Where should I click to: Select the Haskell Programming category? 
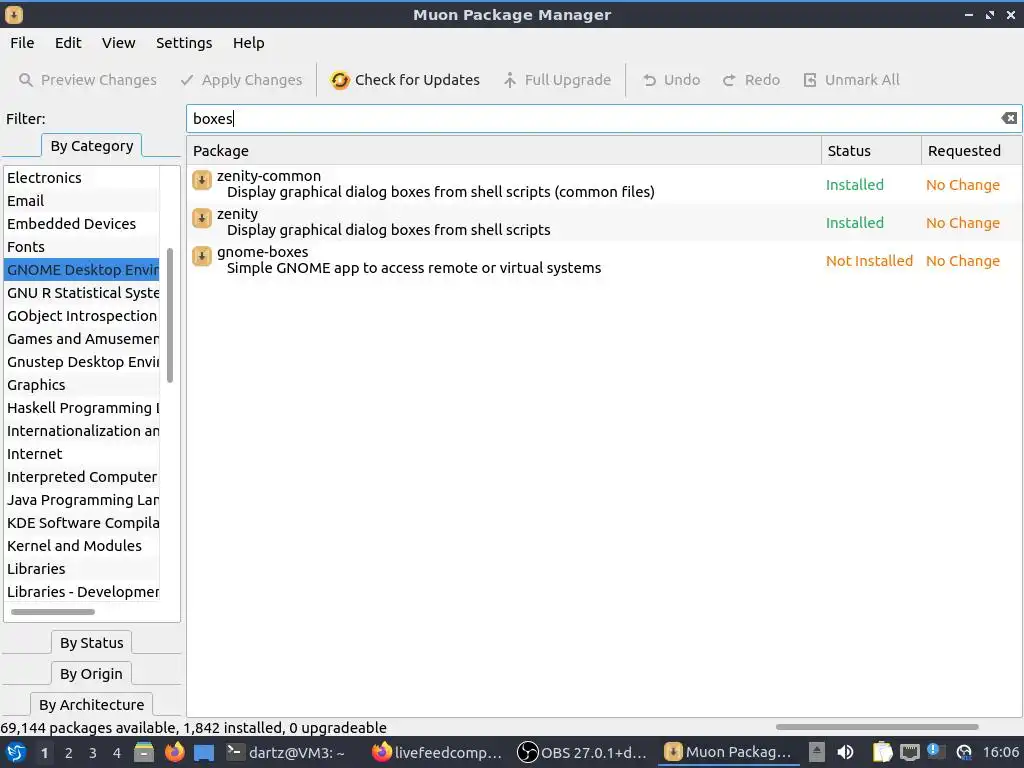82,408
